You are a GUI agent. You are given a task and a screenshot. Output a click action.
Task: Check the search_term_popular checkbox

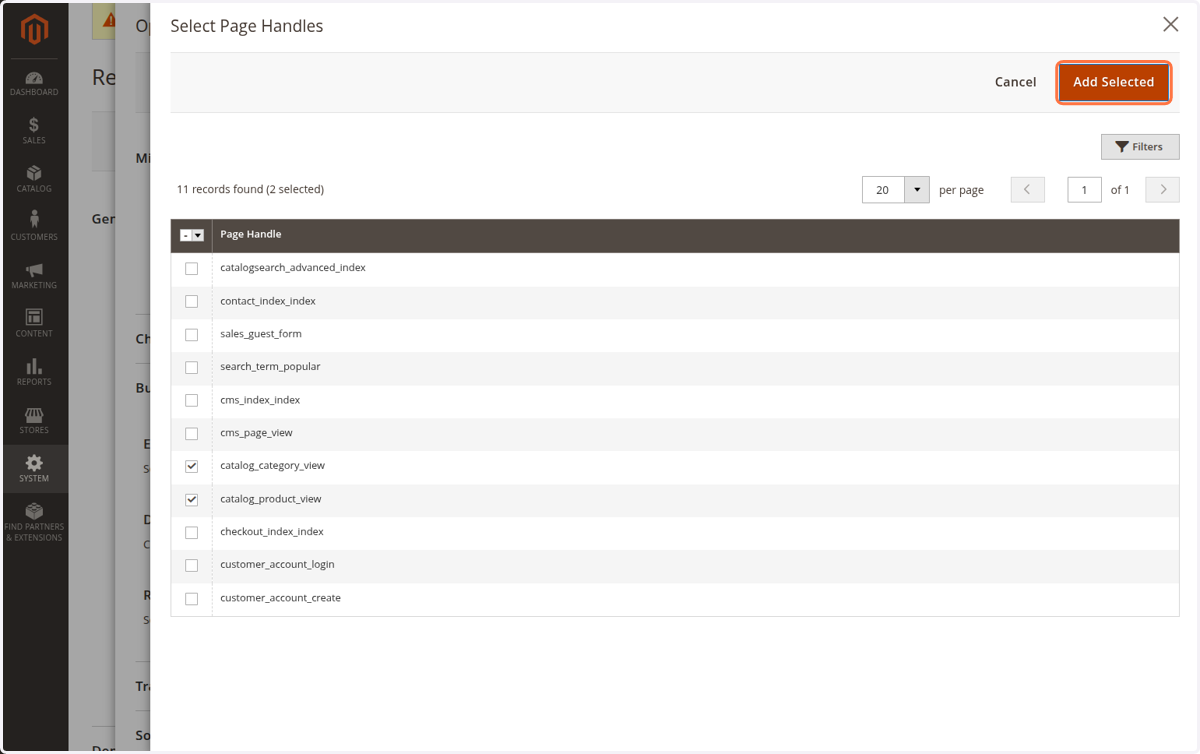tap(191, 367)
